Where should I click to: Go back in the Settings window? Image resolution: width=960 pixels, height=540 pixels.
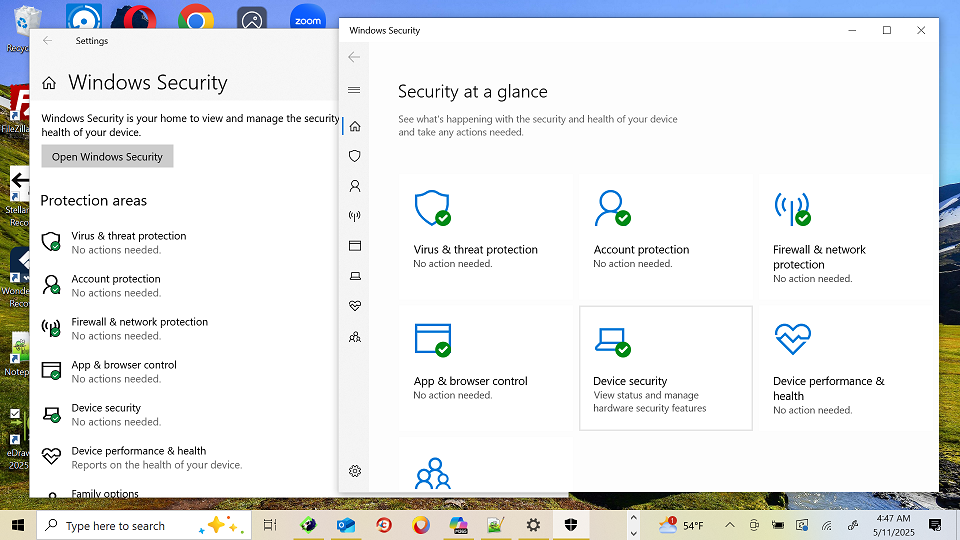[48, 41]
